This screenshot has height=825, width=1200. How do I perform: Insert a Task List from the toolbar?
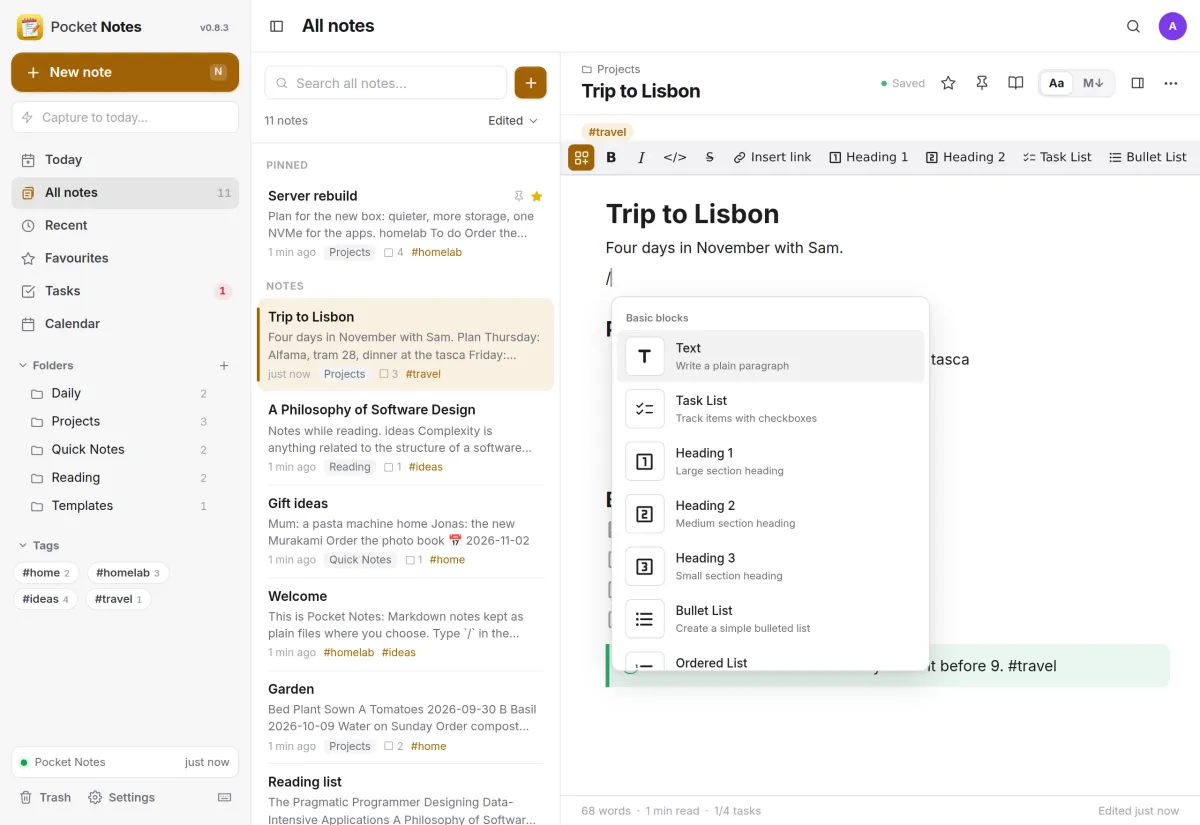tap(1057, 157)
